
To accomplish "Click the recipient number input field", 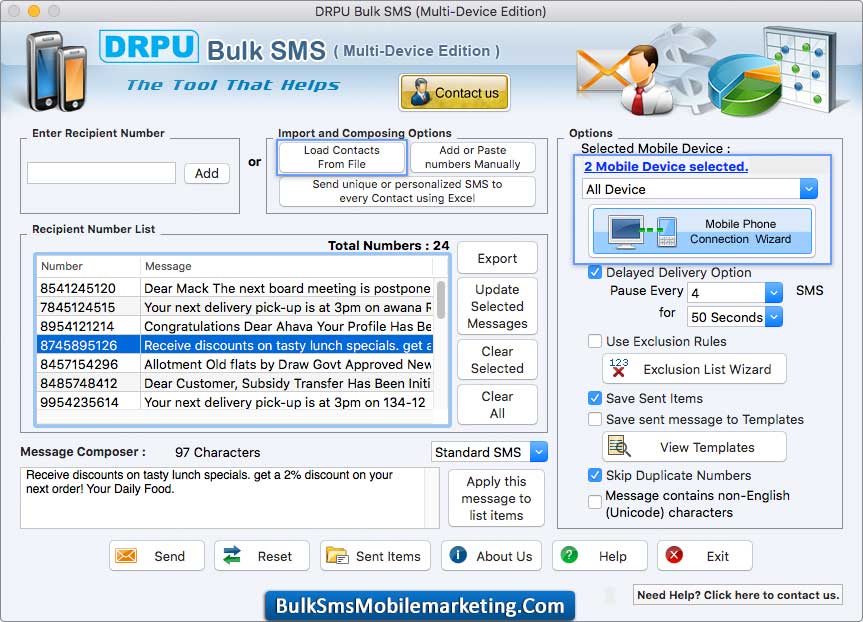I will coord(101,173).
